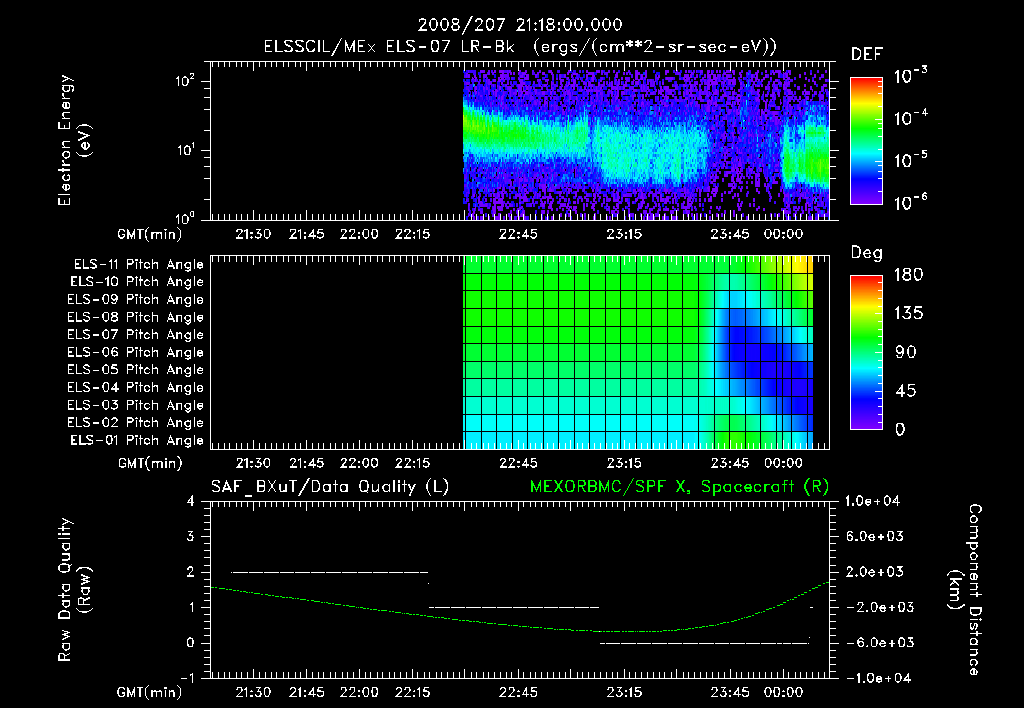Viewport: 1024px width, 708px height.
Task: Click 22:00 under the pitch angle panel
Action: (x=359, y=463)
